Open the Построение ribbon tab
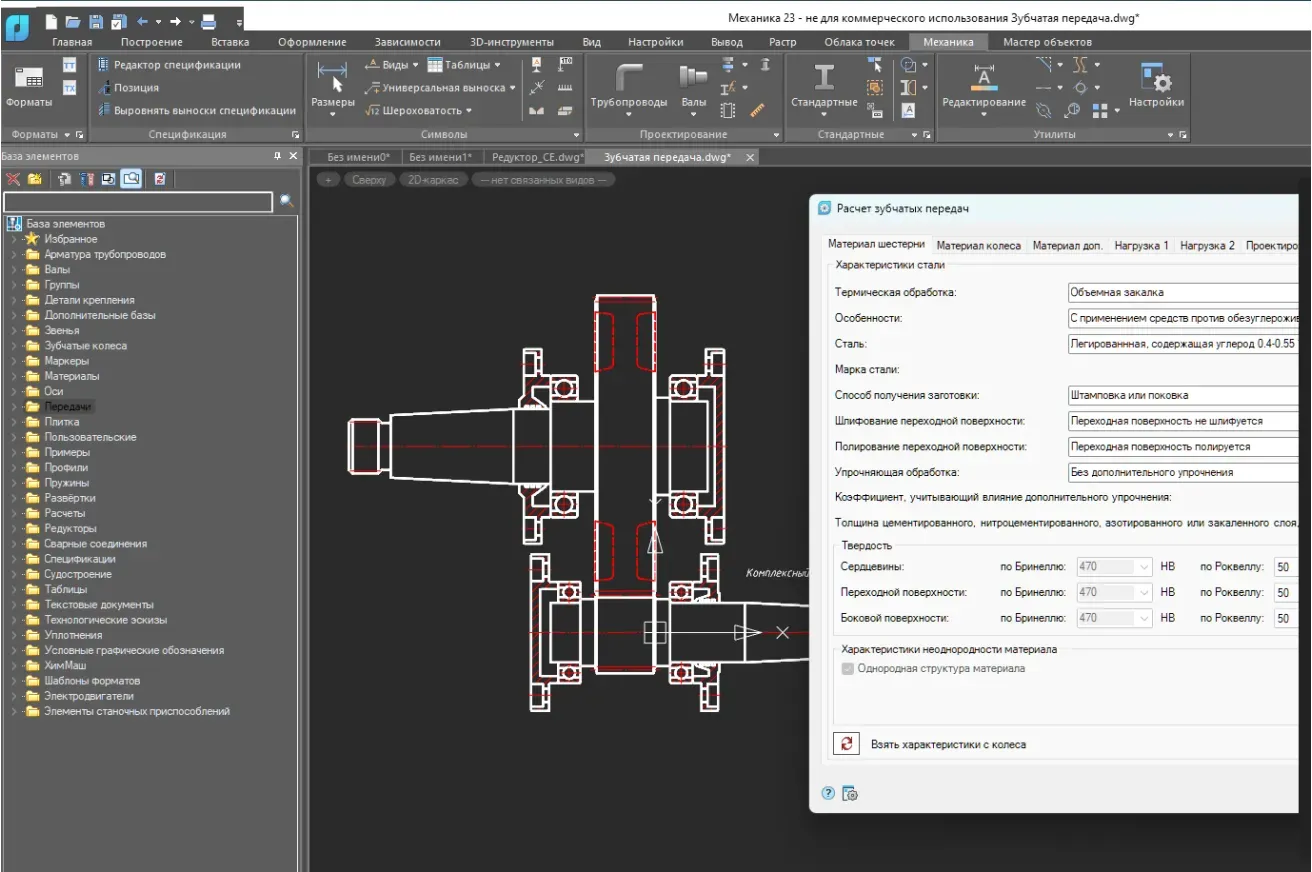 click(151, 42)
